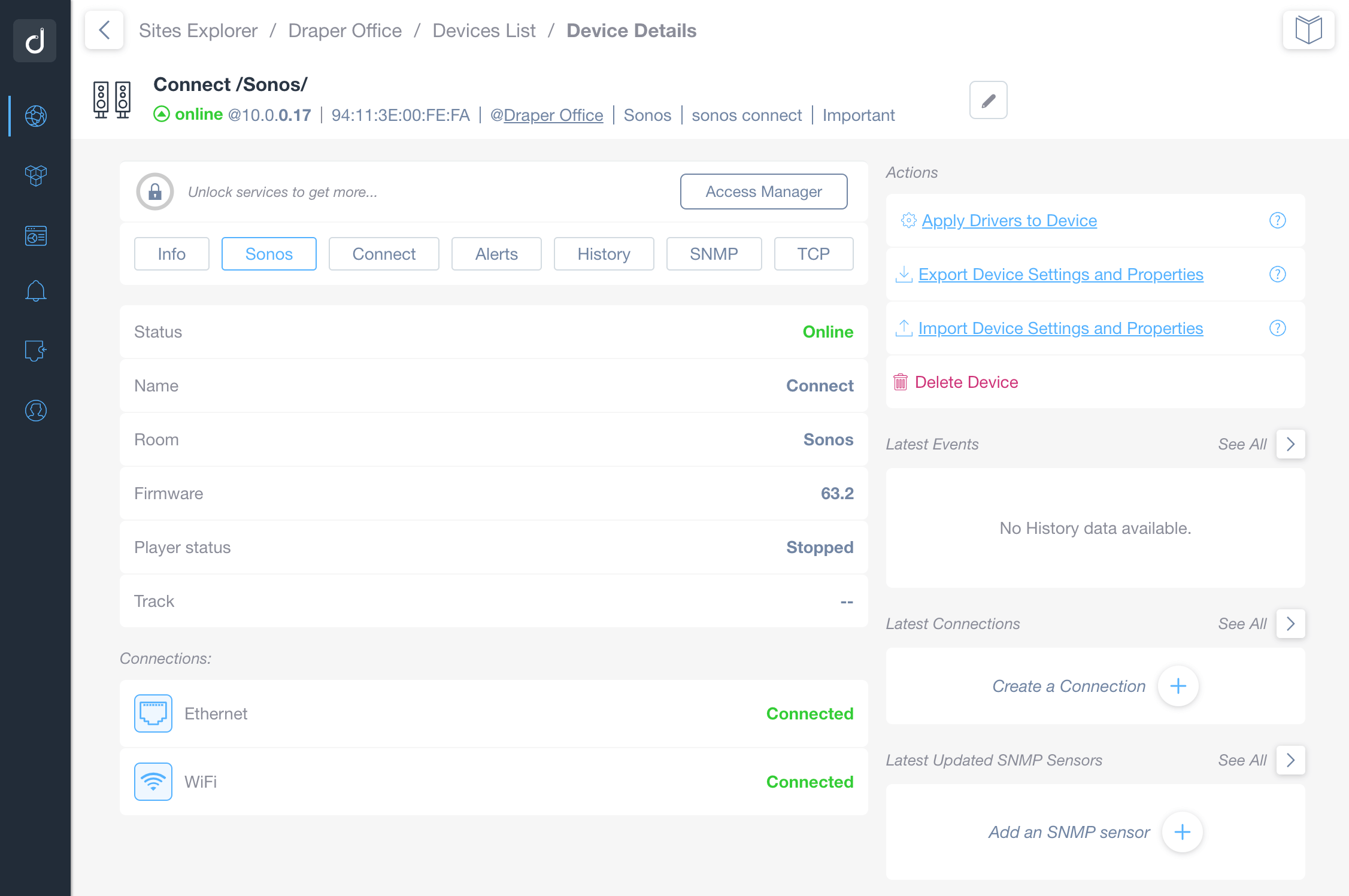Click the plus button to add SNMP sensor

(x=1183, y=832)
